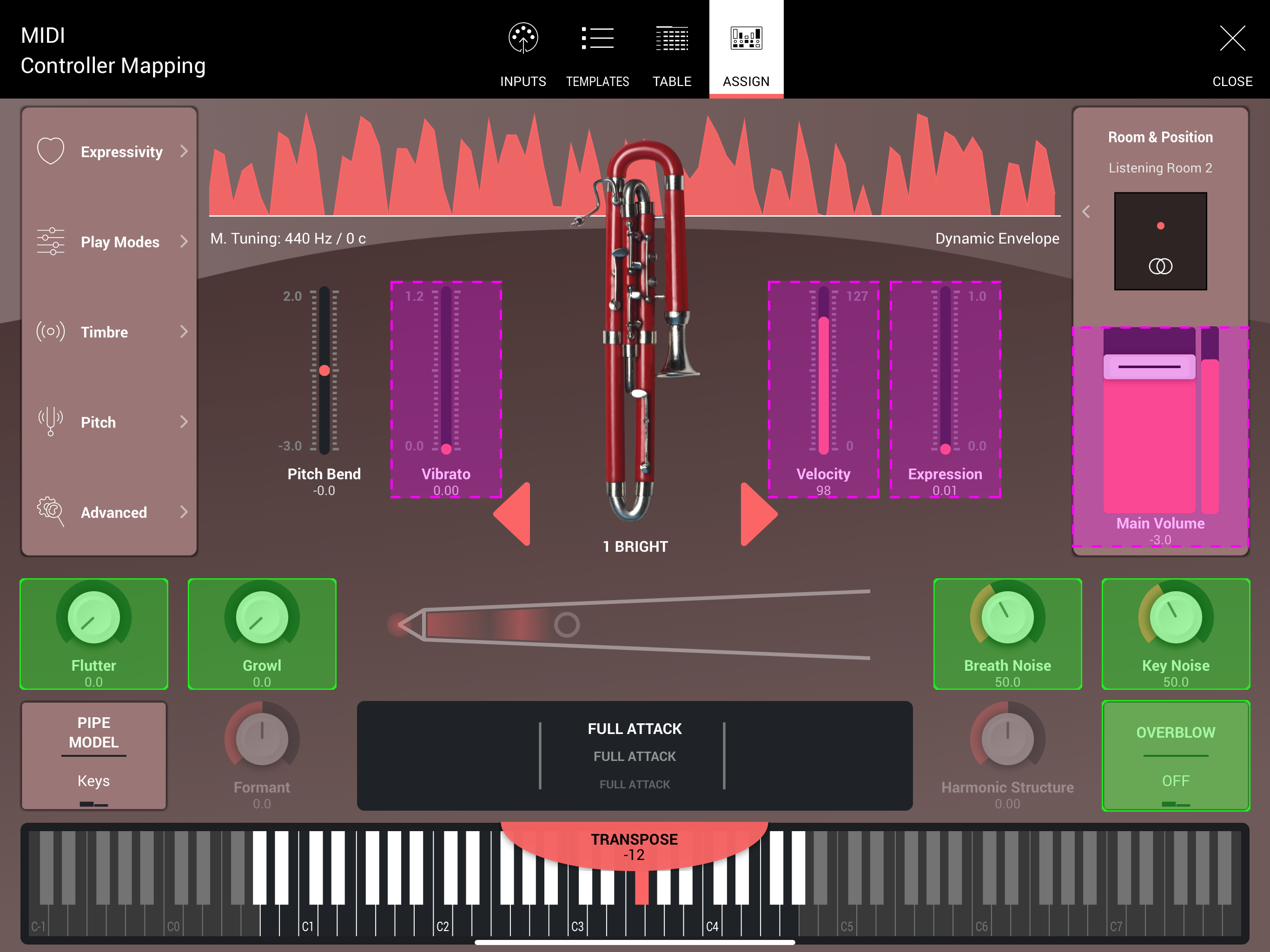Click the 'Listening Room 2' label
The height and width of the screenshot is (952, 1270).
[x=1160, y=168]
